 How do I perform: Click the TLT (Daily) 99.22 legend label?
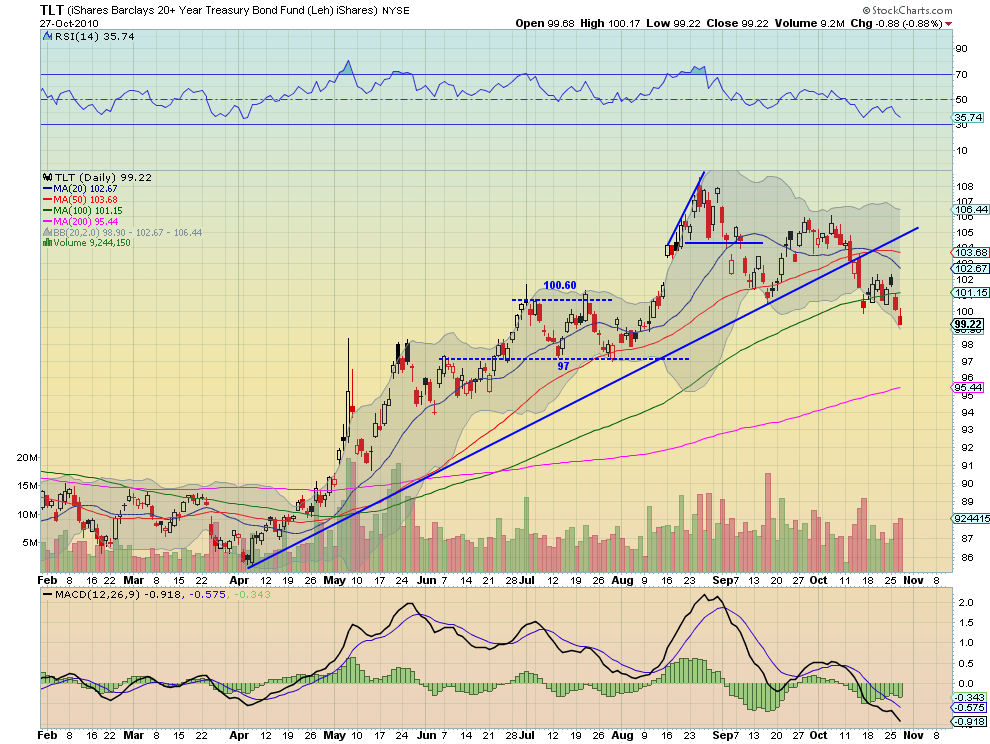(104, 177)
